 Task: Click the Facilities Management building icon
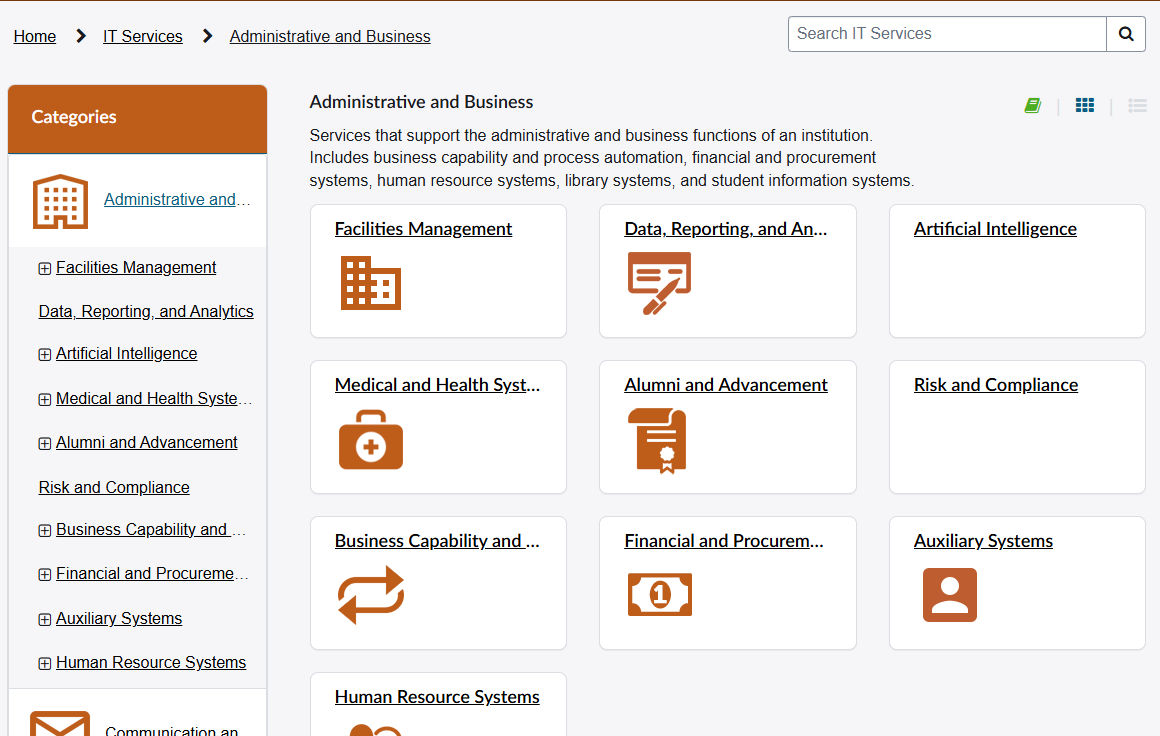pyautogui.click(x=370, y=283)
